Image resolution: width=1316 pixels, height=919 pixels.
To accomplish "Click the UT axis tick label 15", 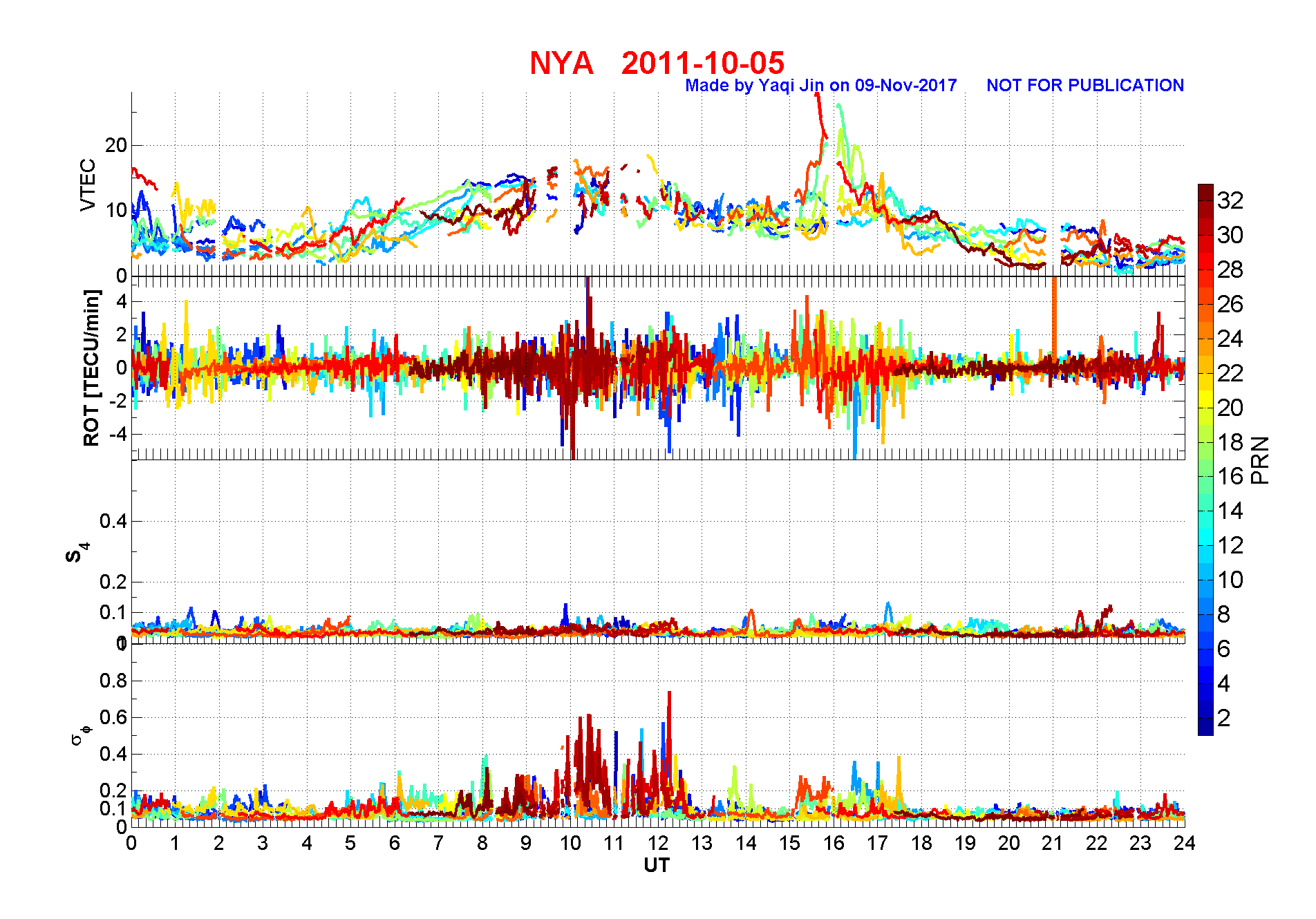I will 789,843.
